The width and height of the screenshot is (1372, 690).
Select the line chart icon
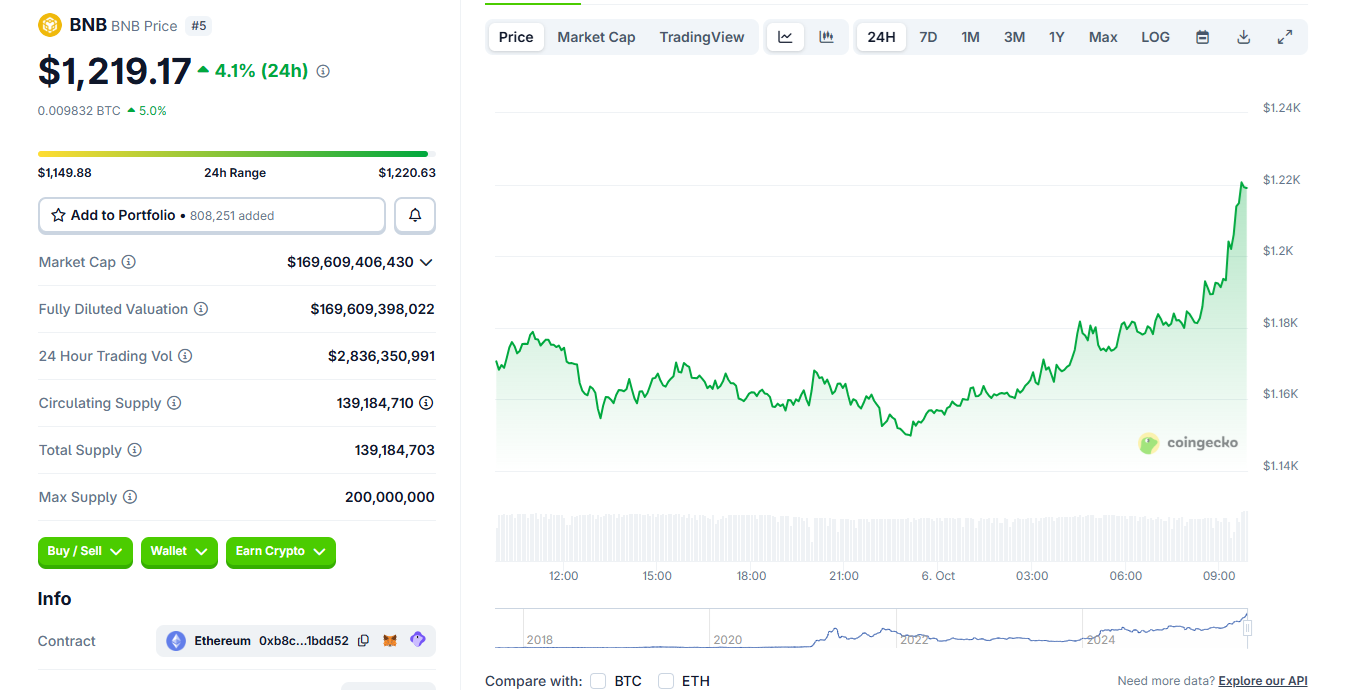click(785, 37)
